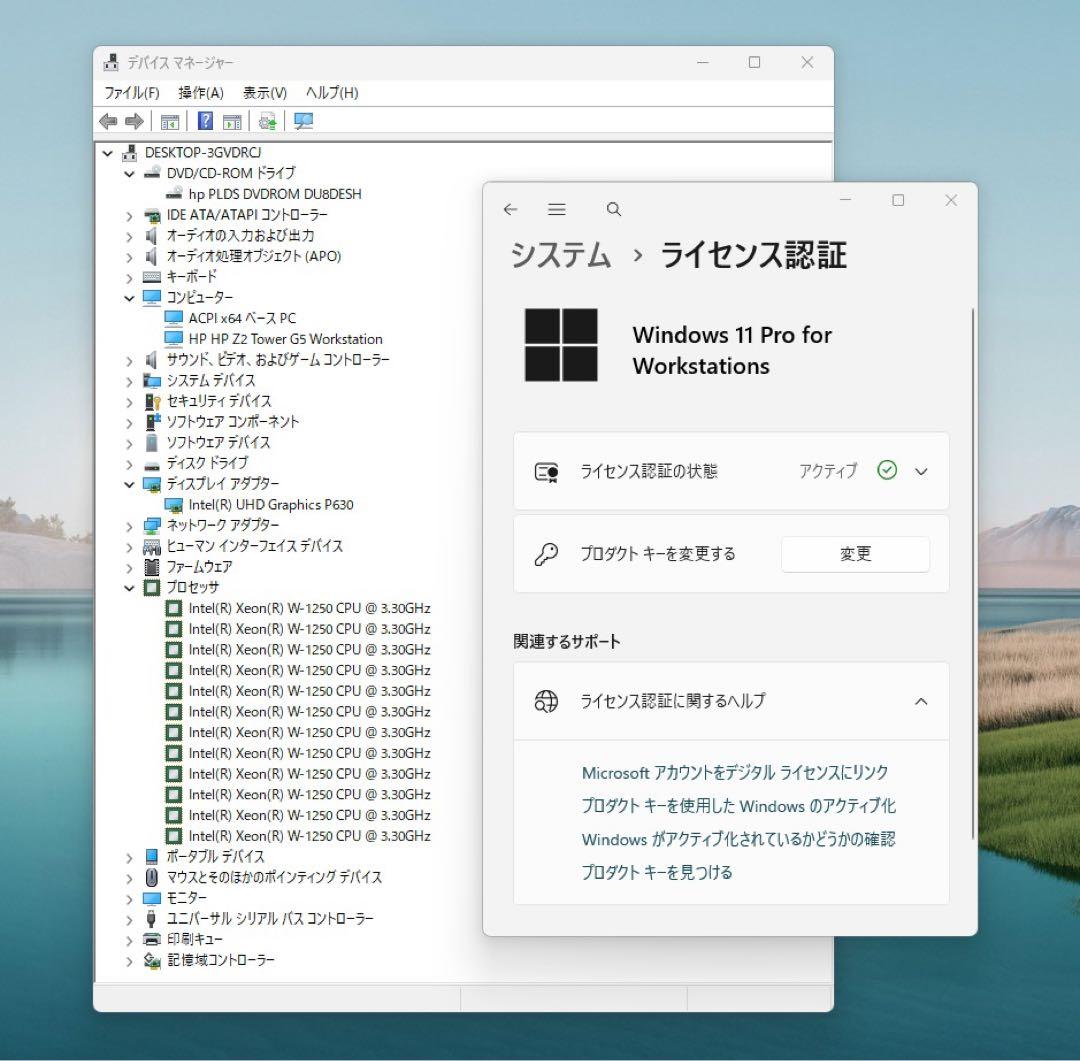
Task: Click the システム デバイス icon
Action: (152, 380)
